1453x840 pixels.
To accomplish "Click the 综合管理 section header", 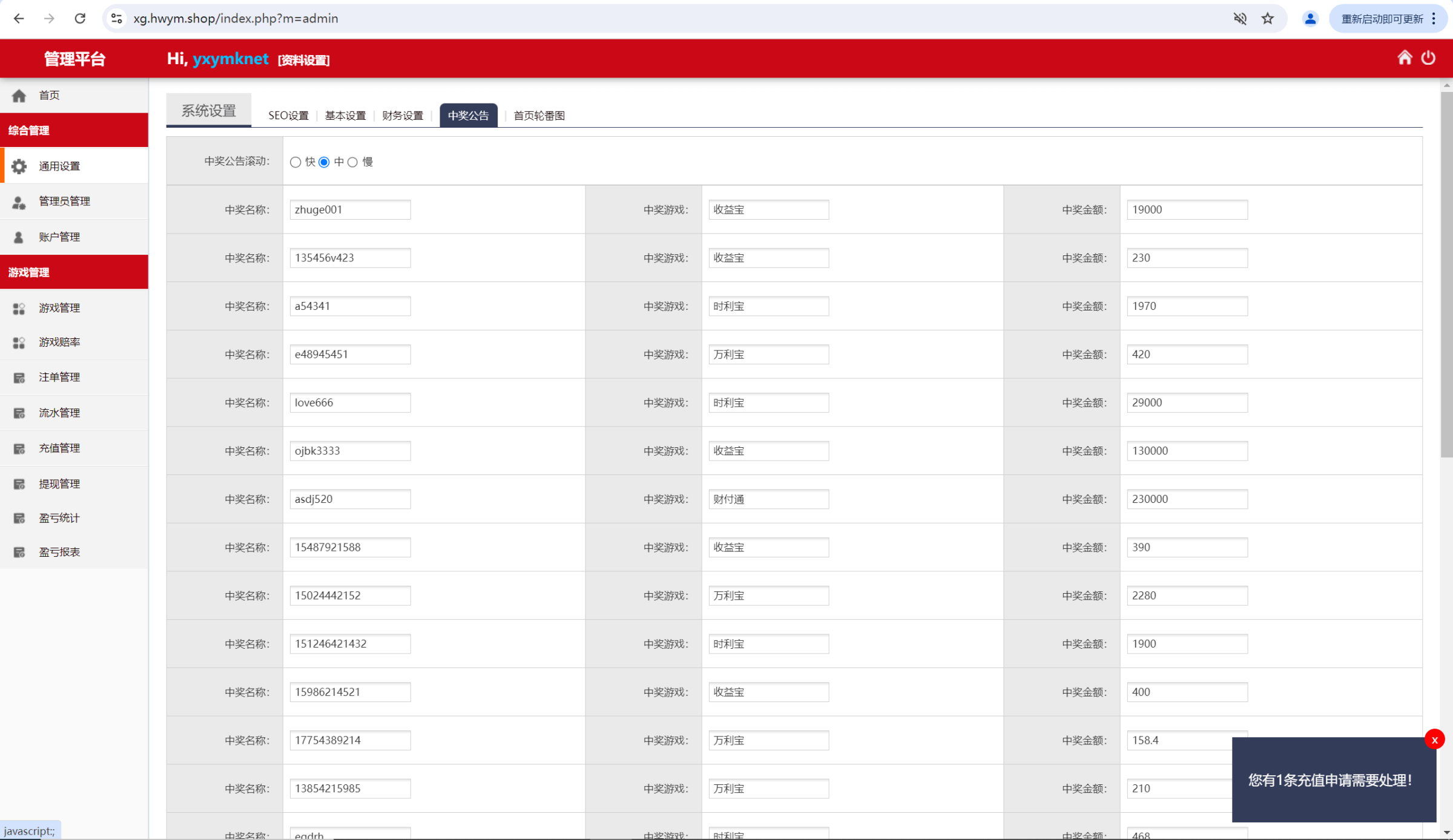I will pyautogui.click(x=74, y=131).
